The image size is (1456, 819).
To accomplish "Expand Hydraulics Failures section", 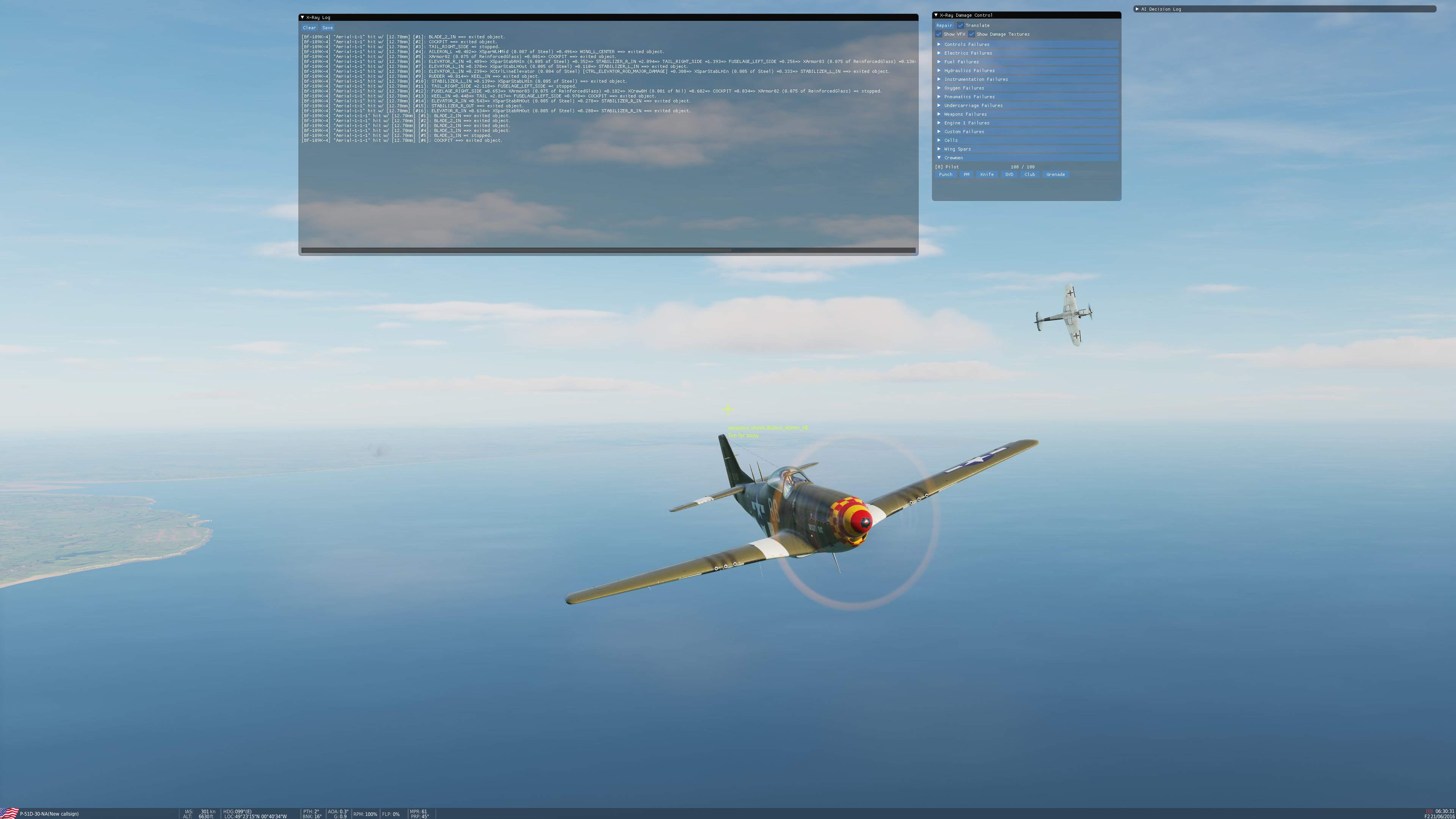I will [x=1026, y=71].
